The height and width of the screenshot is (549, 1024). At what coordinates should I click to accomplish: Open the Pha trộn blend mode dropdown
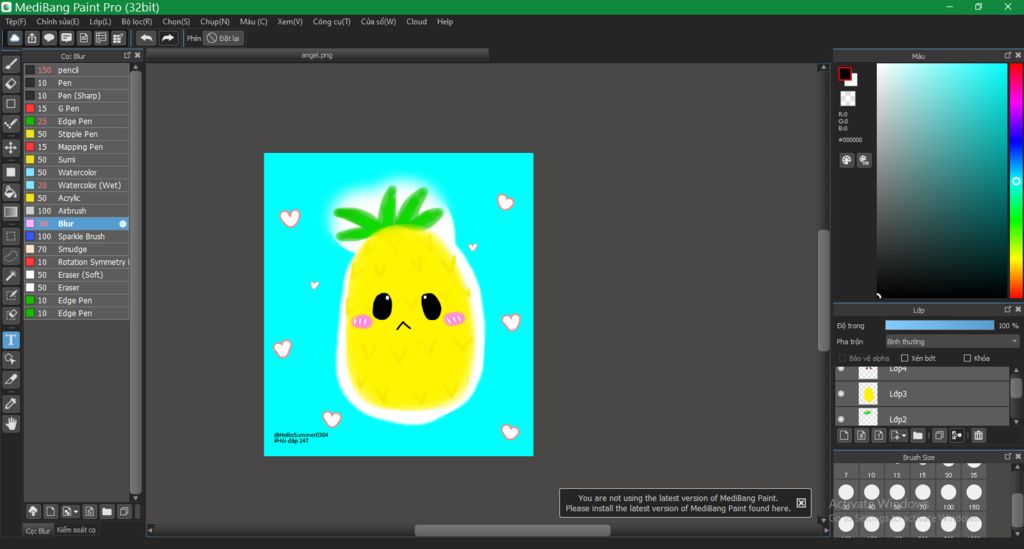[952, 341]
